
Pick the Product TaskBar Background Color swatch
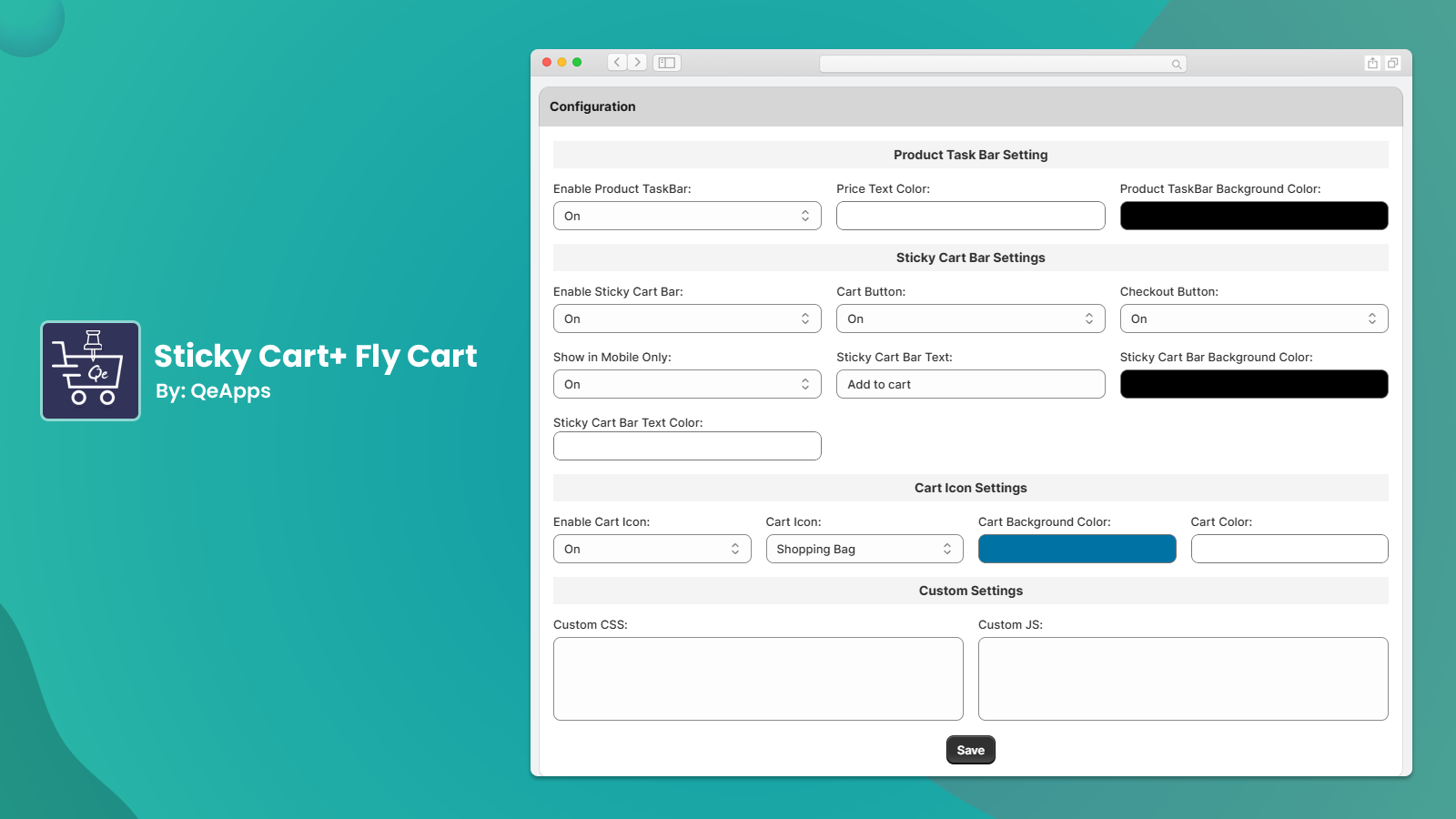coord(1254,216)
